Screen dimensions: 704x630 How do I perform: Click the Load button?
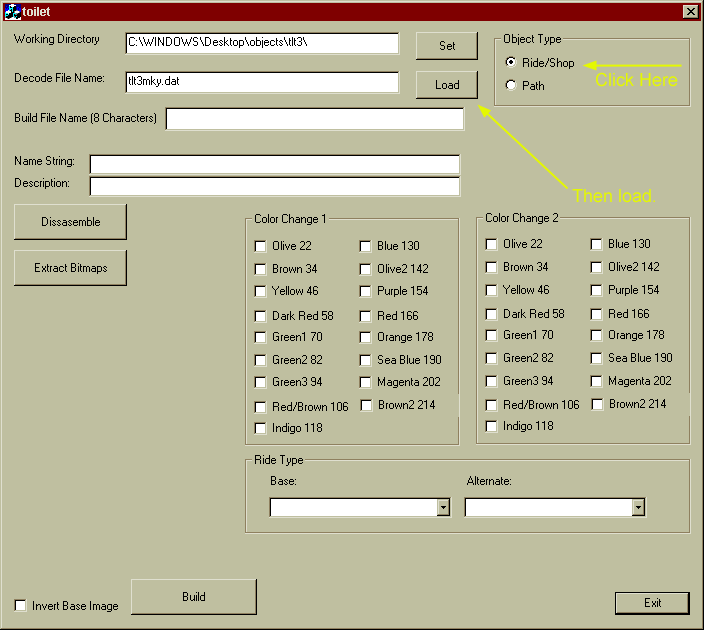coord(447,85)
